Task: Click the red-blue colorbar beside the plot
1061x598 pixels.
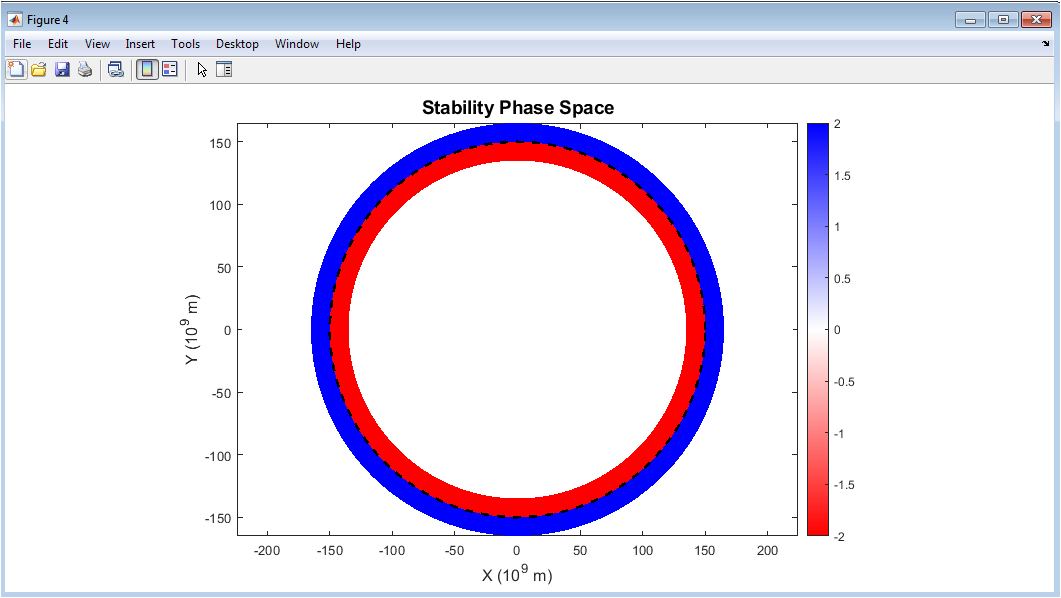Action: point(817,329)
